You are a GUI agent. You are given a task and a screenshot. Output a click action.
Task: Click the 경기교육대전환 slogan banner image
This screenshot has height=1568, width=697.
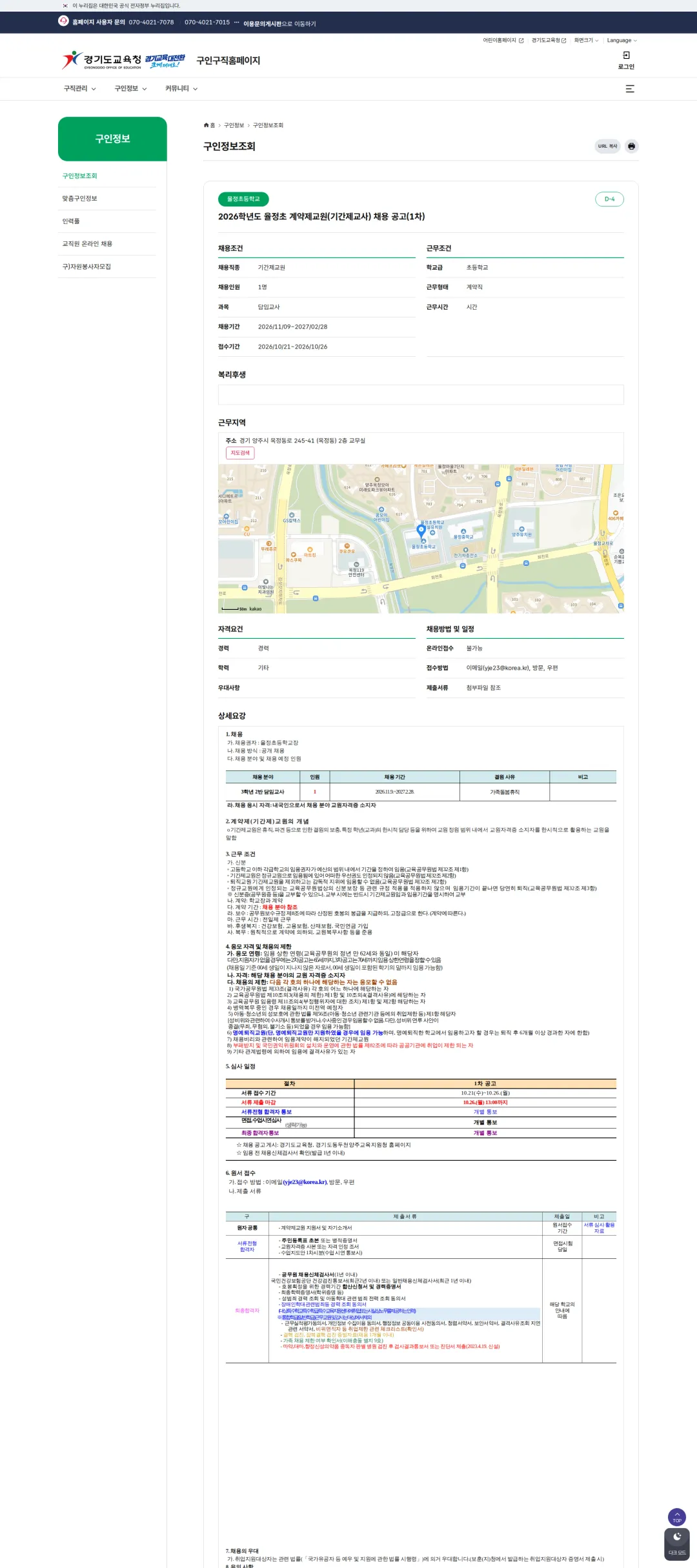165,61
